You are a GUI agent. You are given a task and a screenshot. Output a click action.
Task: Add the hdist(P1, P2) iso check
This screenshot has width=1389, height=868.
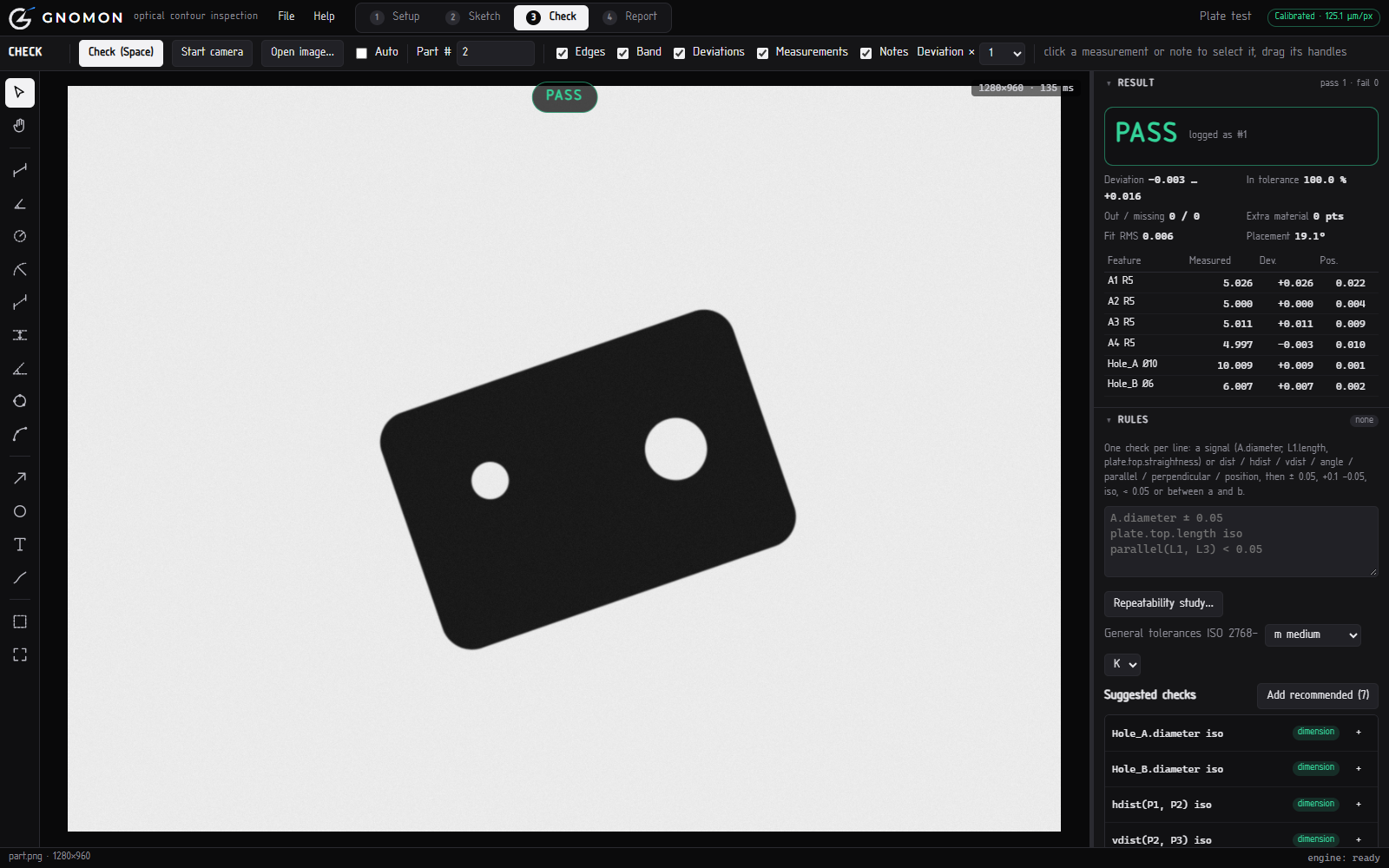(1359, 805)
